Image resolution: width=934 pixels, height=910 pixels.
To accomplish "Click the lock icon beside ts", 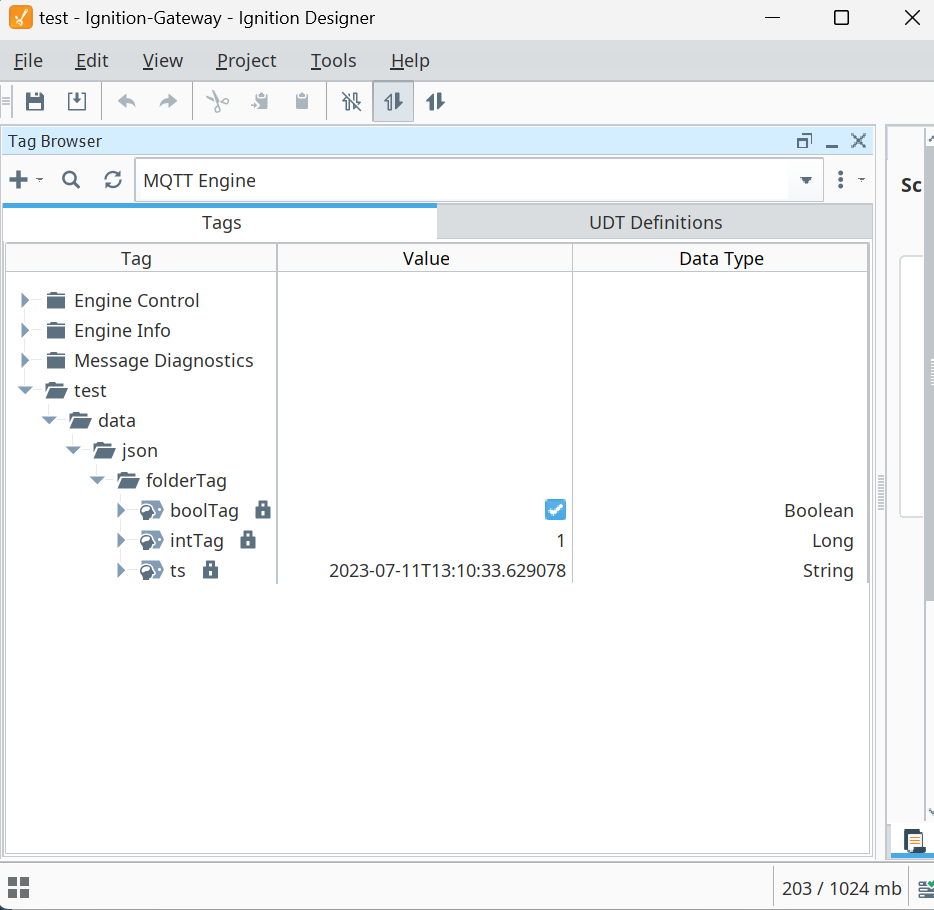I will coord(210,570).
